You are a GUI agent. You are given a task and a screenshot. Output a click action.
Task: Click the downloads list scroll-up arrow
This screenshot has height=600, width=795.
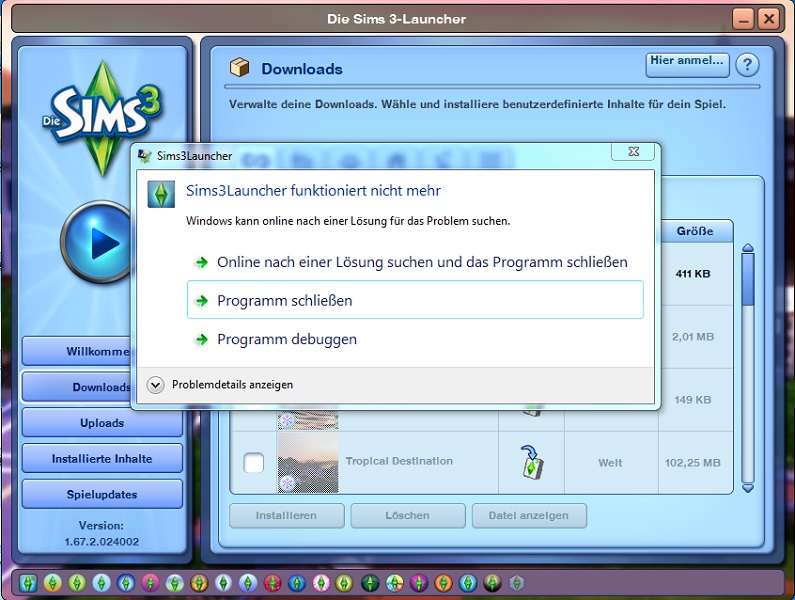click(748, 248)
